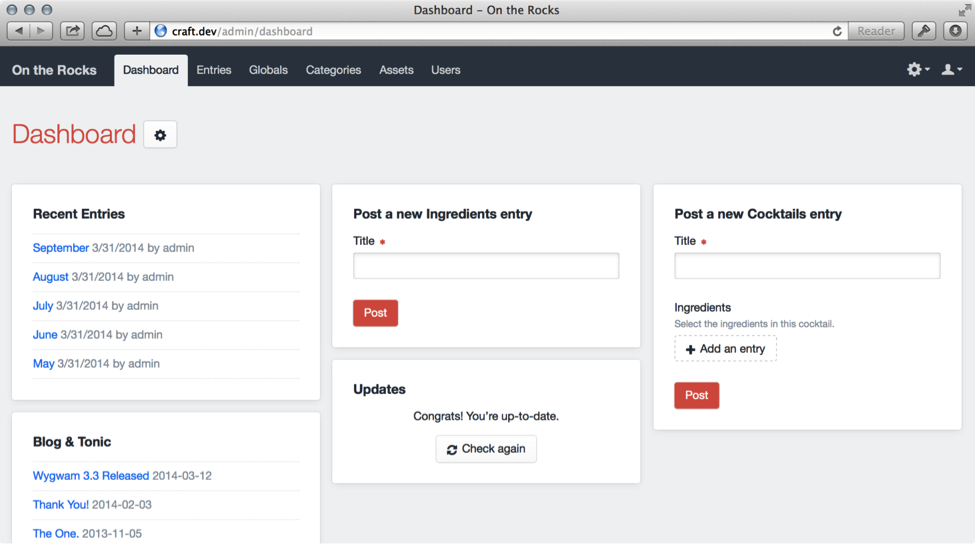Open the Globals nav item
The image size is (975, 544).
[x=268, y=70]
